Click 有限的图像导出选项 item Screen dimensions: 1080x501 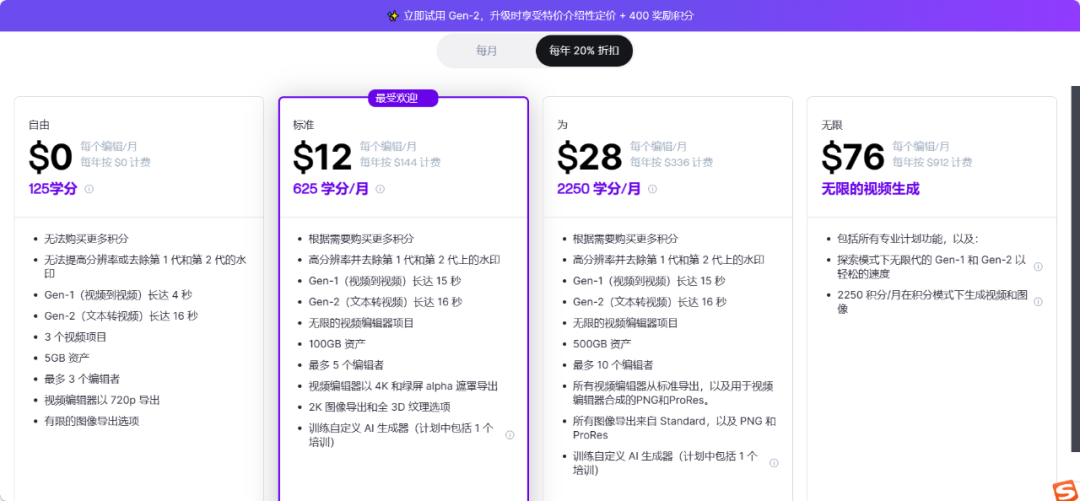pyautogui.click(x=92, y=421)
